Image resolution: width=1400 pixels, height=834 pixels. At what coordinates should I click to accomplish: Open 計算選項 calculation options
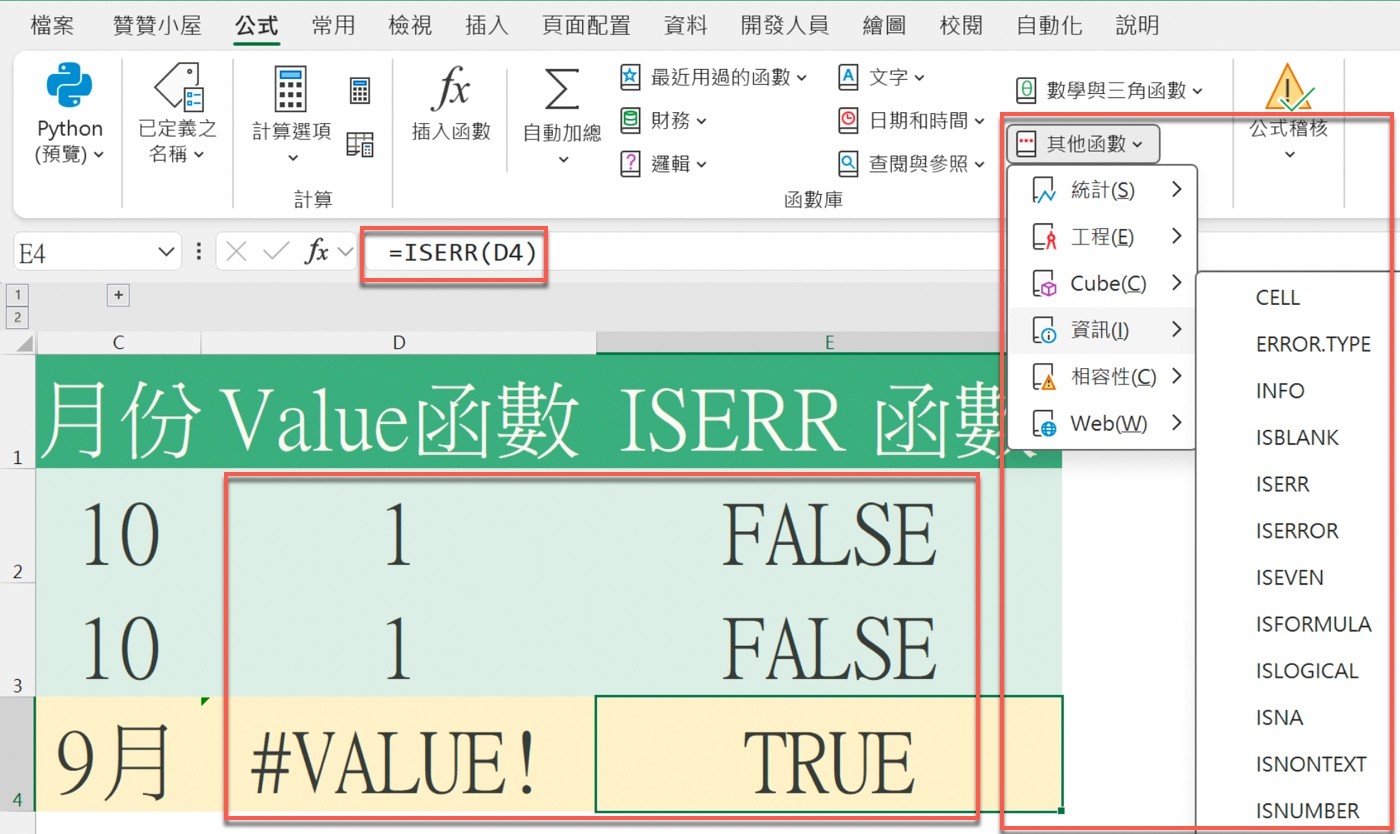[291, 115]
